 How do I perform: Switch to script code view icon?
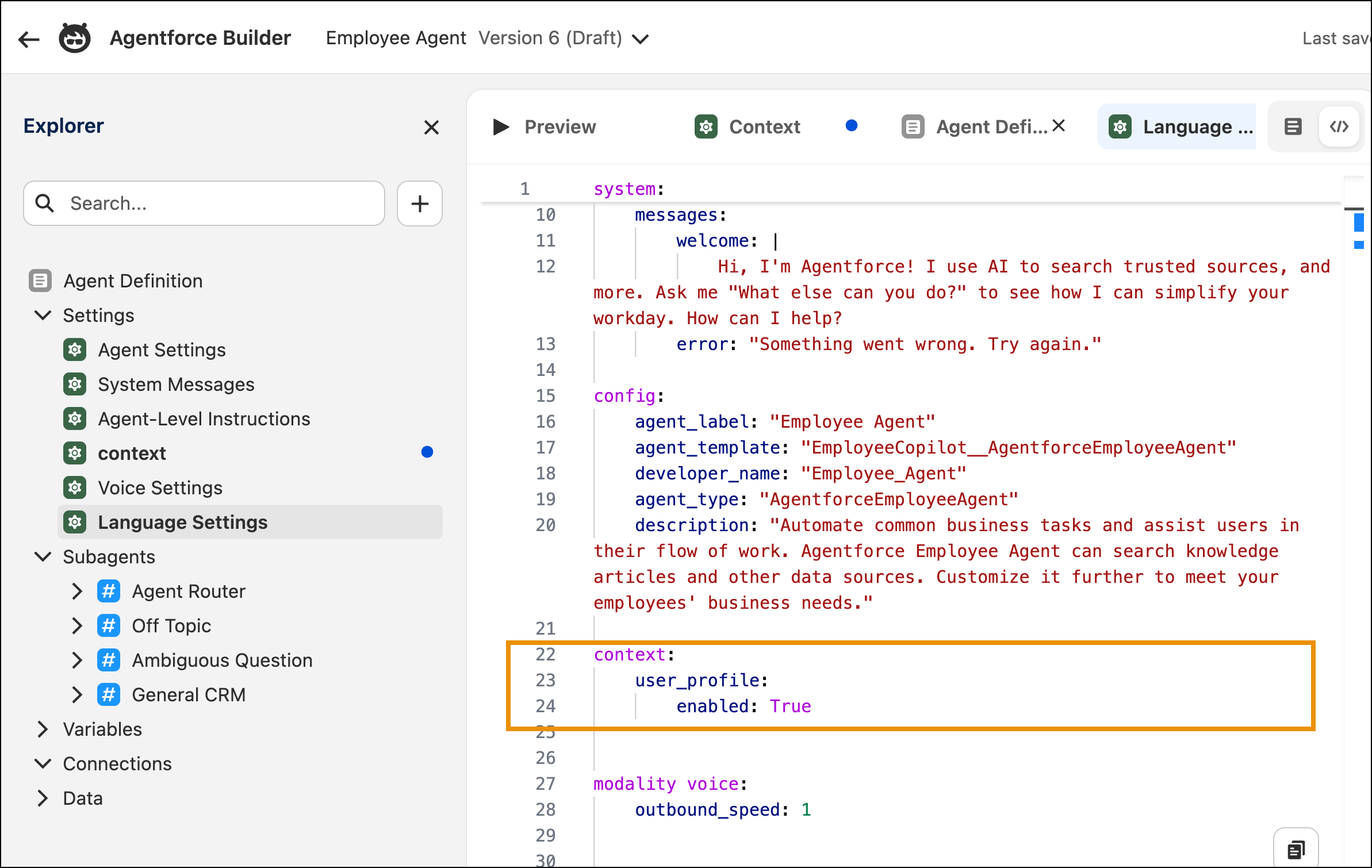point(1339,126)
